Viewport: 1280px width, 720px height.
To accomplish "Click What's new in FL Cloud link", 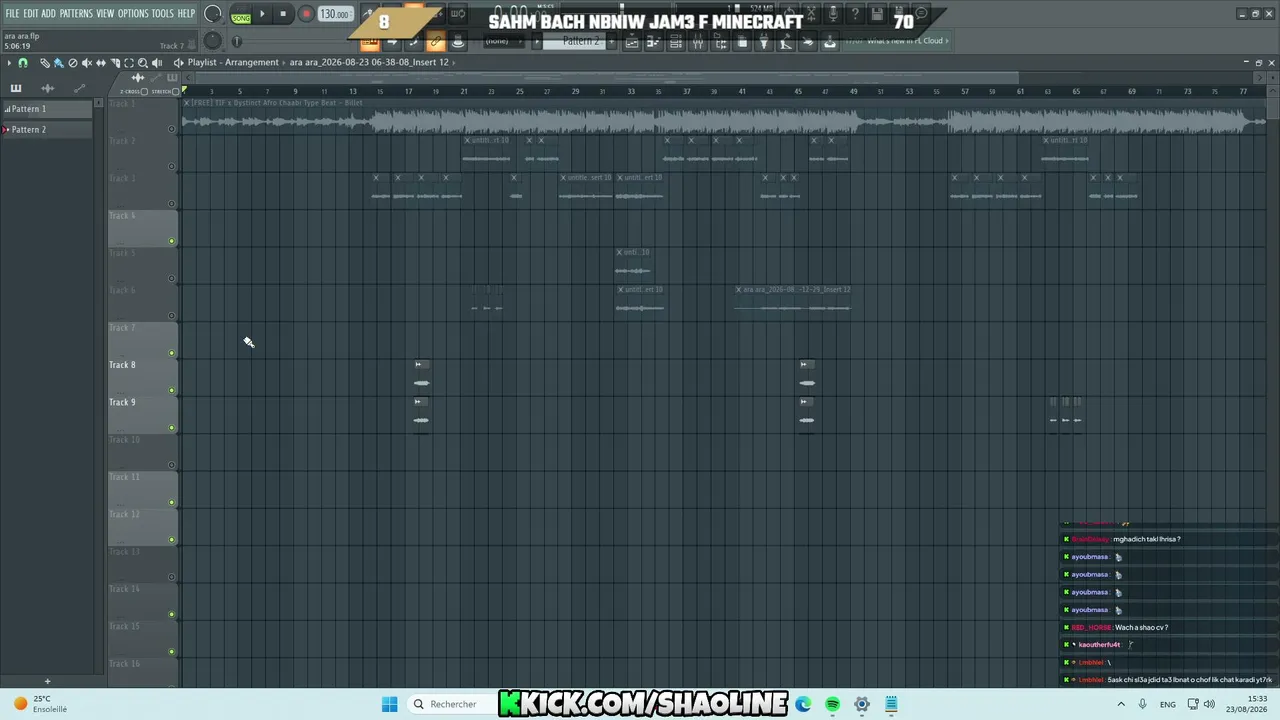I will [x=905, y=41].
